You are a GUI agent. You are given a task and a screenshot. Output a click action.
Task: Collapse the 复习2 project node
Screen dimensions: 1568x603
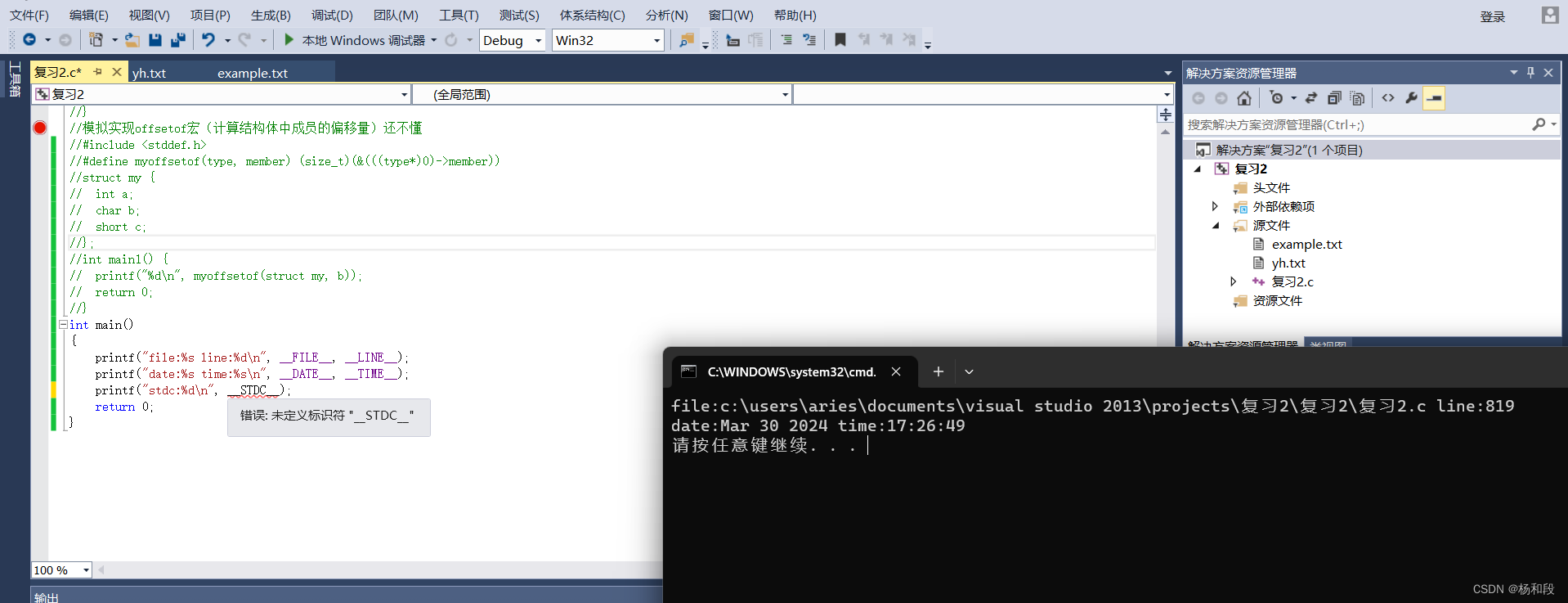click(x=1198, y=169)
